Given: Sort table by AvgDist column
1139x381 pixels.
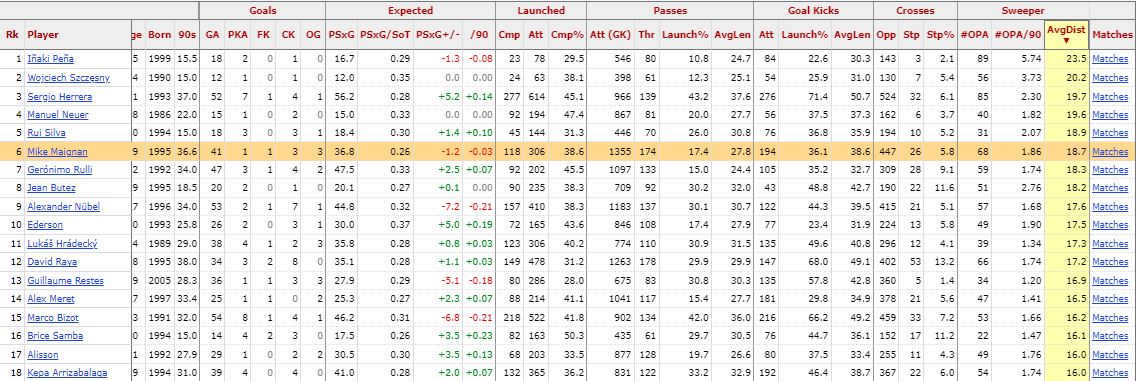Looking at the screenshot, I should click(x=1066, y=34).
